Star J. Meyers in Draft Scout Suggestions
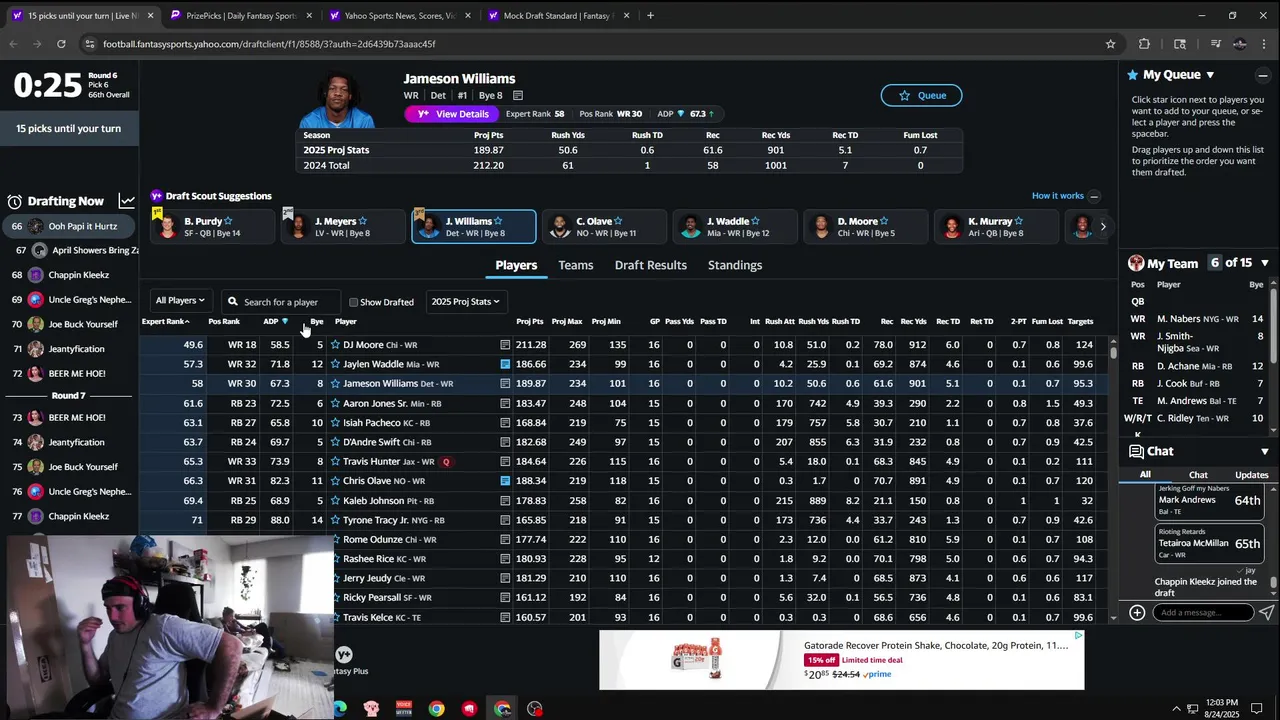Image resolution: width=1280 pixels, height=720 pixels. [362, 221]
